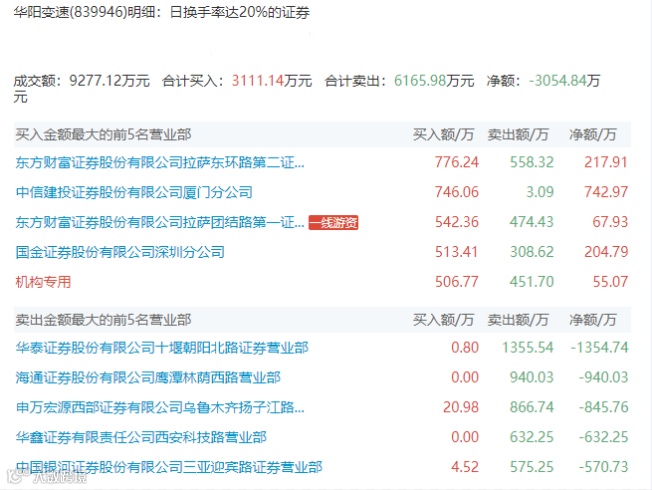Image resolution: width=652 pixels, height=490 pixels.
Task: Open 国金证券股份有限公司深圳分公司 link
Action: (120, 252)
